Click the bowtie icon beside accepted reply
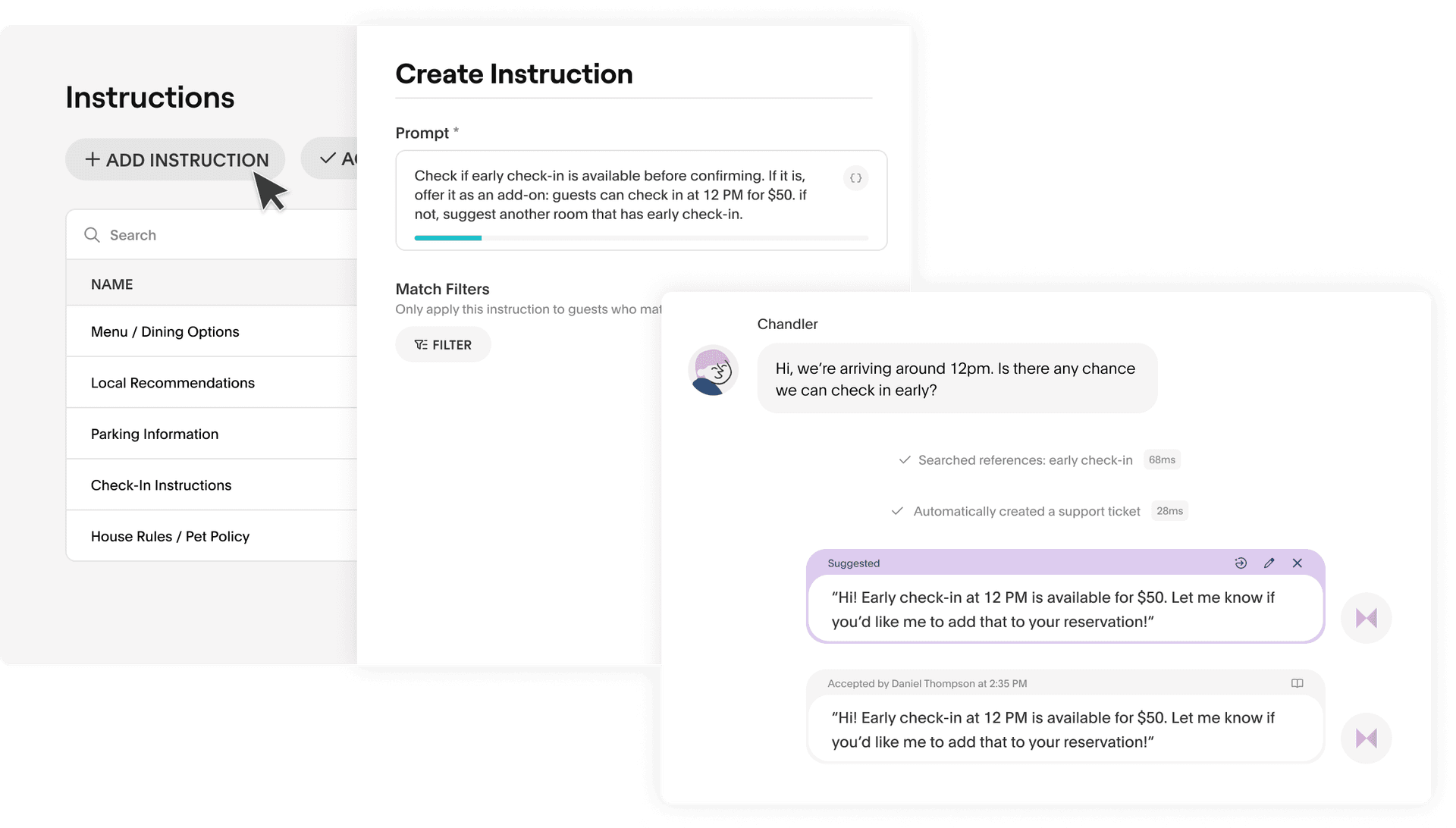This screenshot has height=828, width=1456. click(1366, 738)
